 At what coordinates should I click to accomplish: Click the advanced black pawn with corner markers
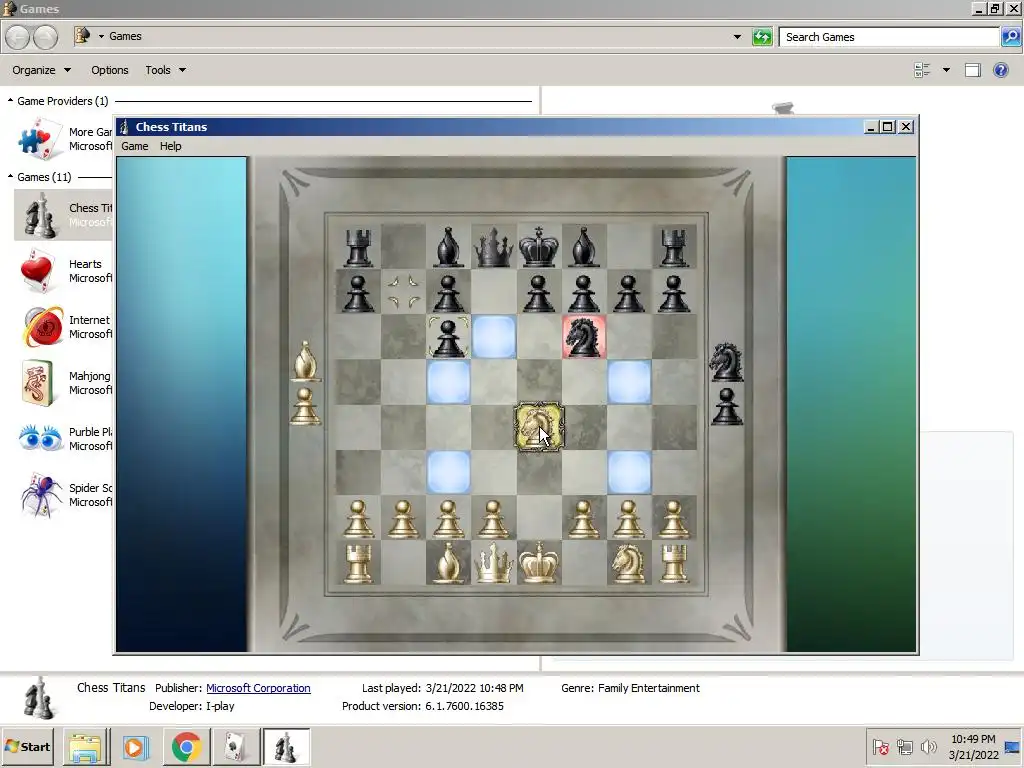click(448, 337)
